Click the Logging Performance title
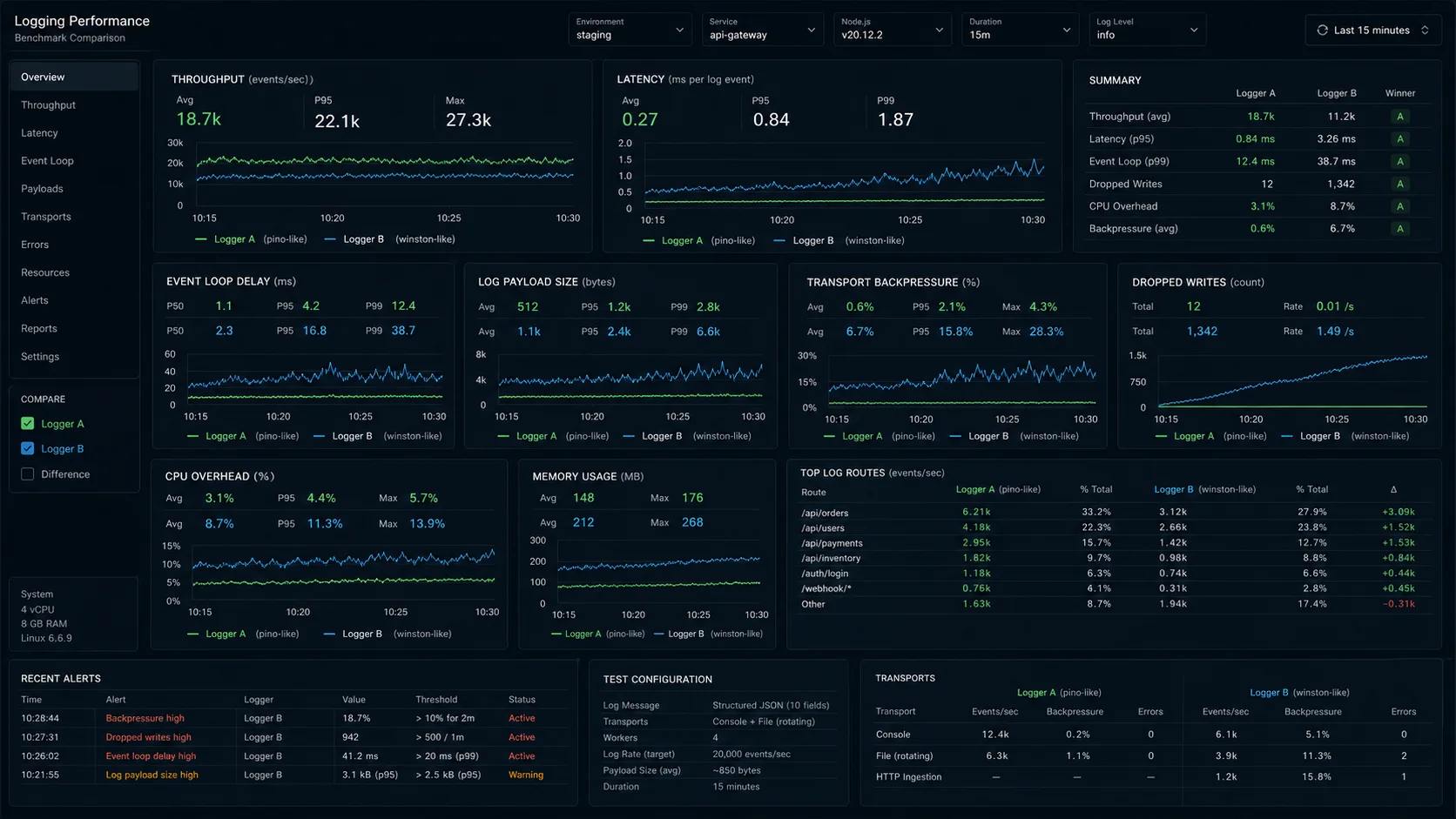Image resolution: width=1456 pixels, height=819 pixels. point(82,20)
